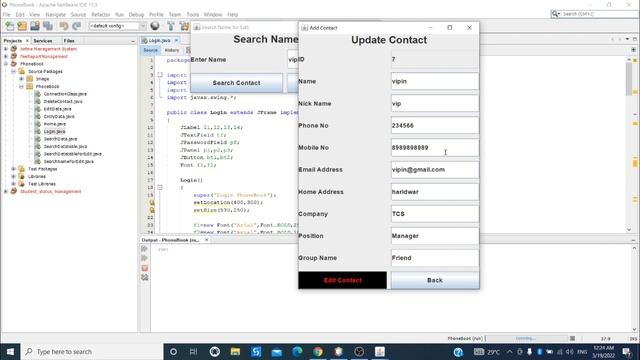Click the Redo toolbar icon

[77, 26]
